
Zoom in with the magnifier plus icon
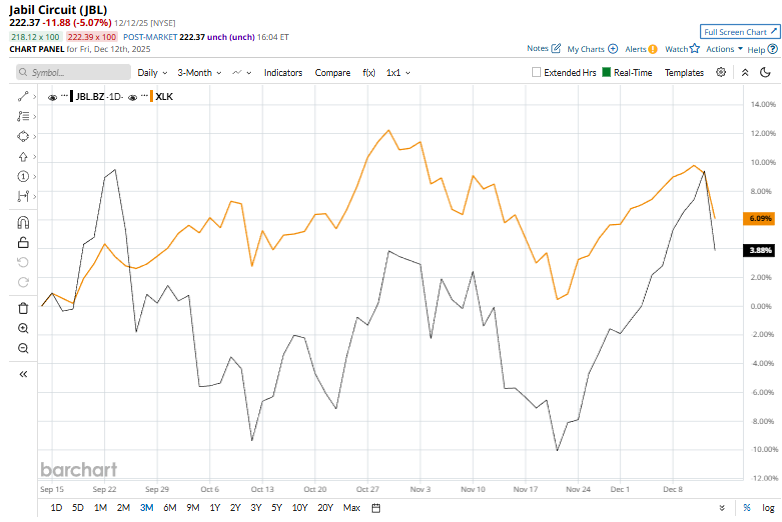(x=23, y=329)
